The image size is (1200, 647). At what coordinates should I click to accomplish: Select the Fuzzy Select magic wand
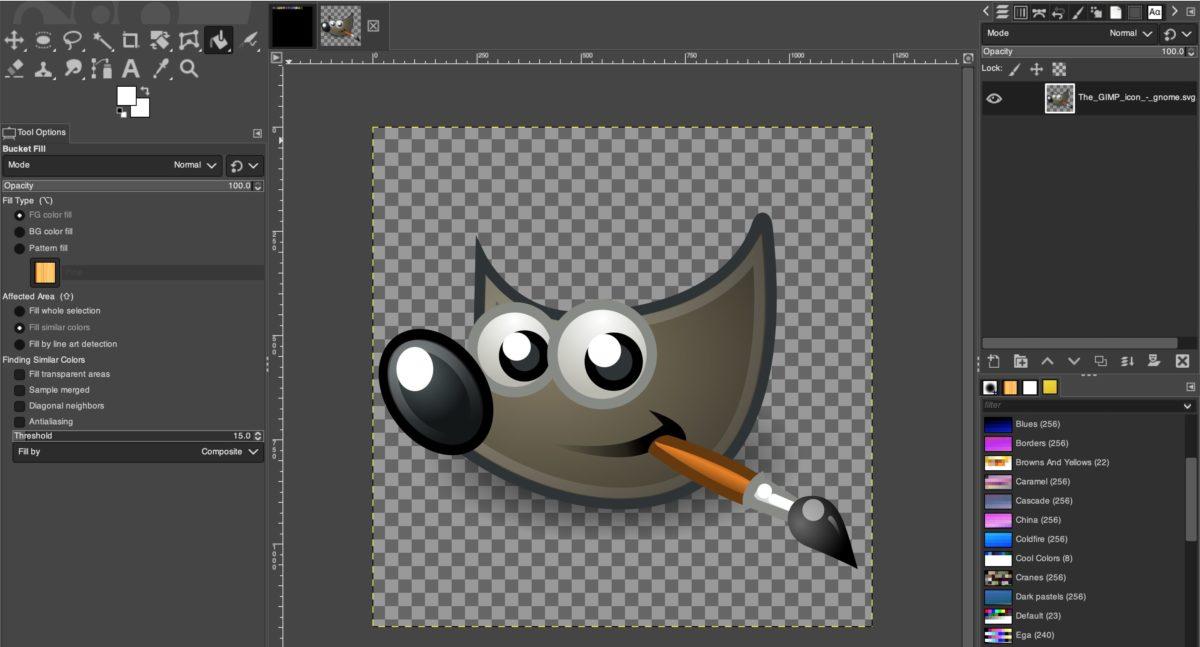(x=103, y=40)
